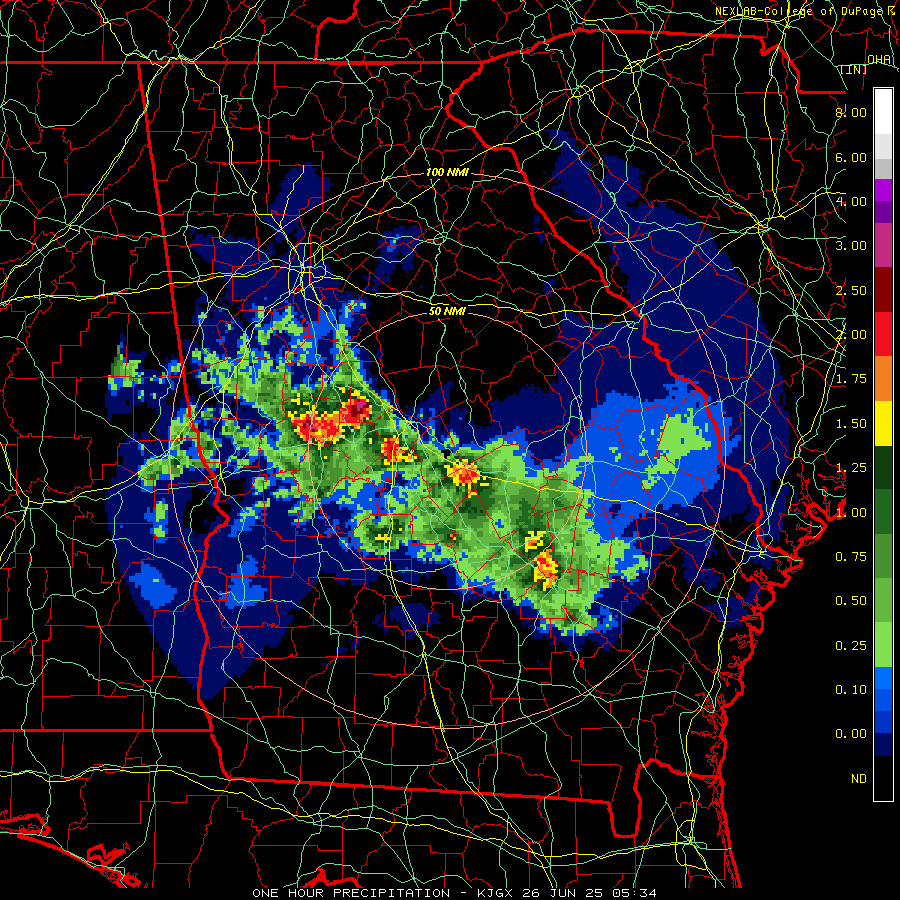This screenshot has width=900, height=900.
Task: Select the bright red swatch in the scale
Action: (883, 335)
